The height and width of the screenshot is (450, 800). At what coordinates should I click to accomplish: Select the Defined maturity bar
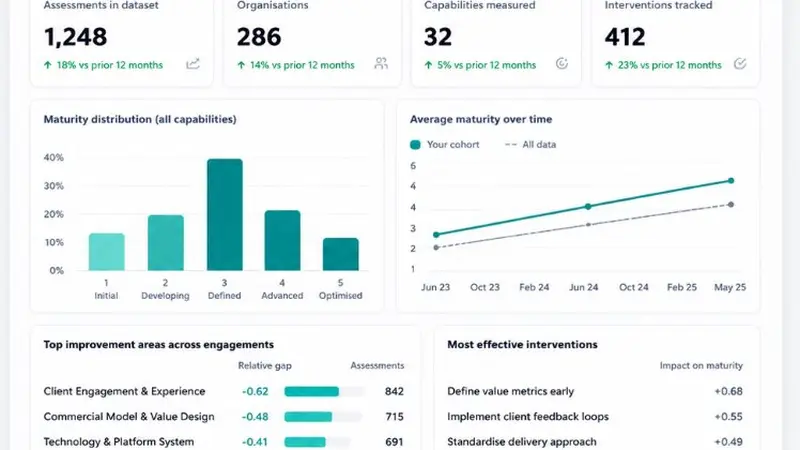[x=224, y=215]
